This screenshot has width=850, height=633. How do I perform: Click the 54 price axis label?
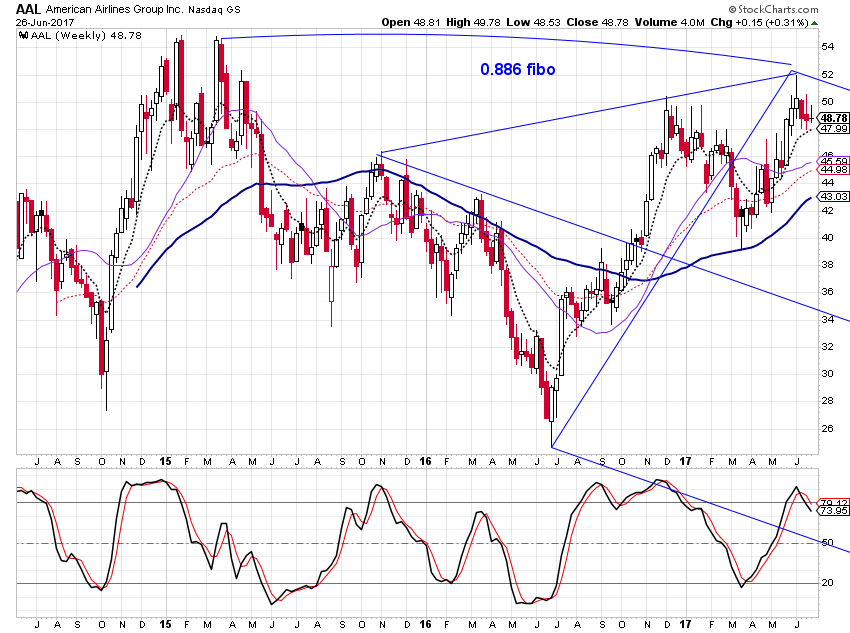click(827, 47)
